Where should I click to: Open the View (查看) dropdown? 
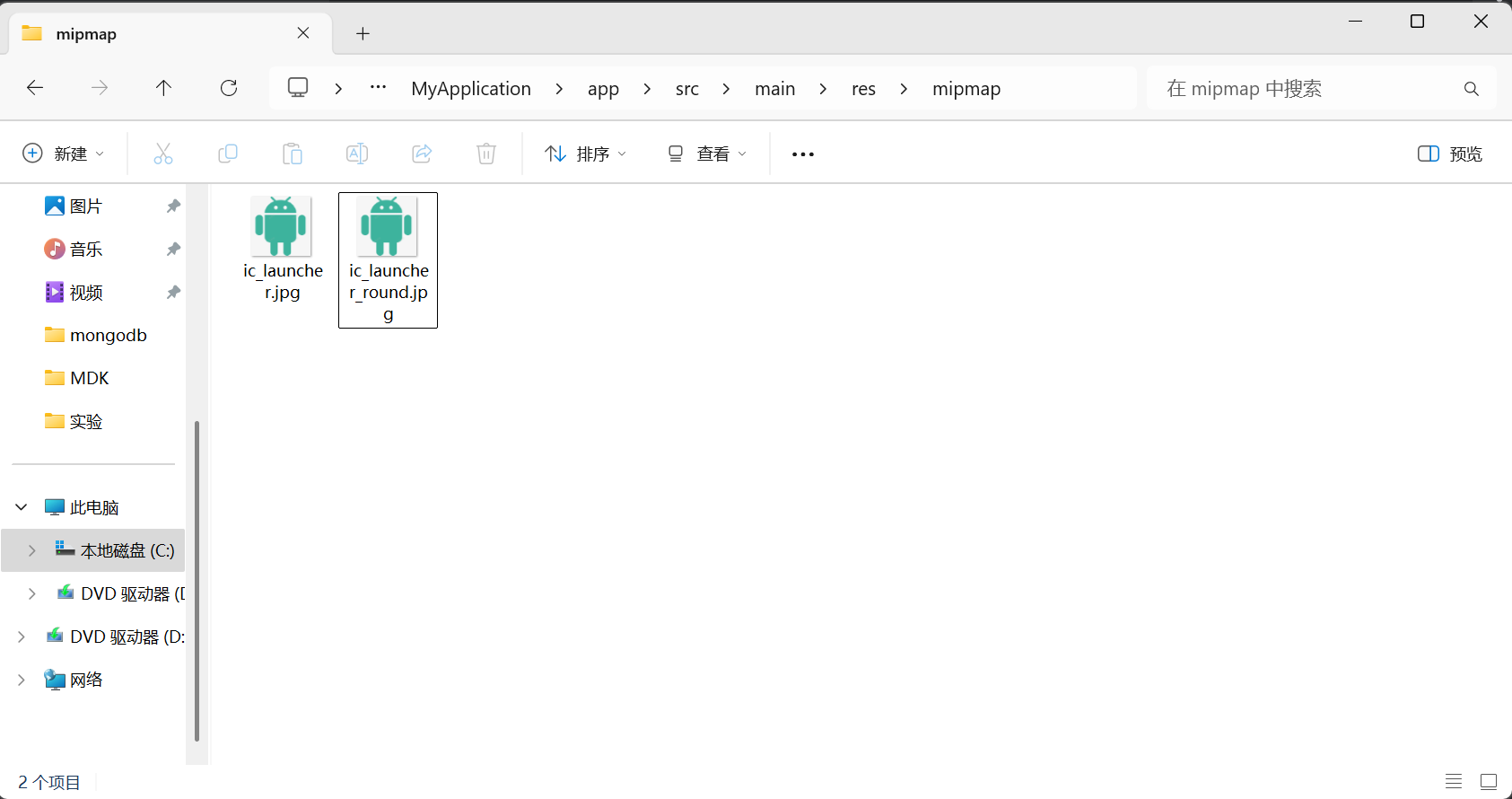[707, 154]
